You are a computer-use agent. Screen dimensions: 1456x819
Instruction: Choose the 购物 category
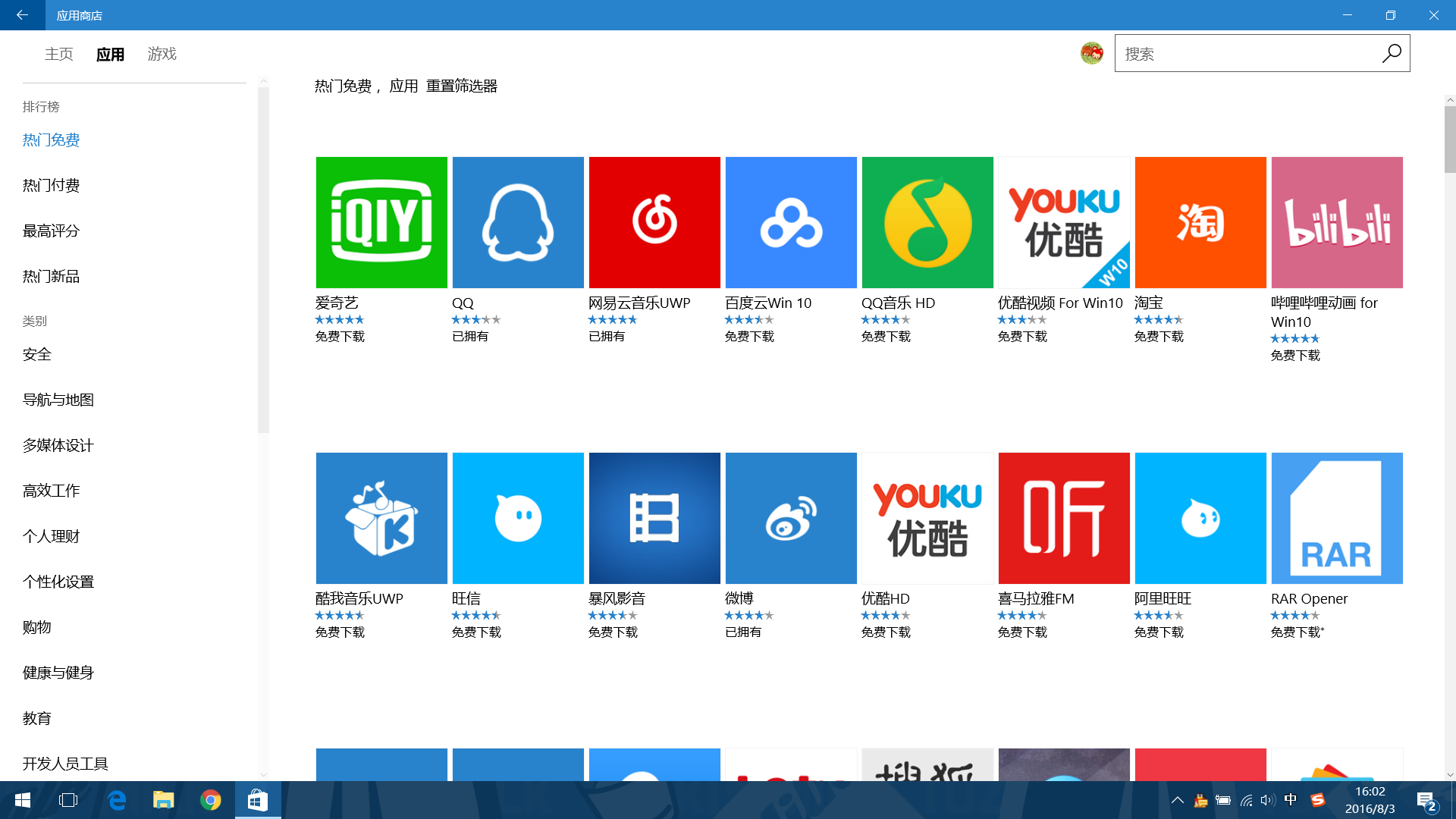37,627
